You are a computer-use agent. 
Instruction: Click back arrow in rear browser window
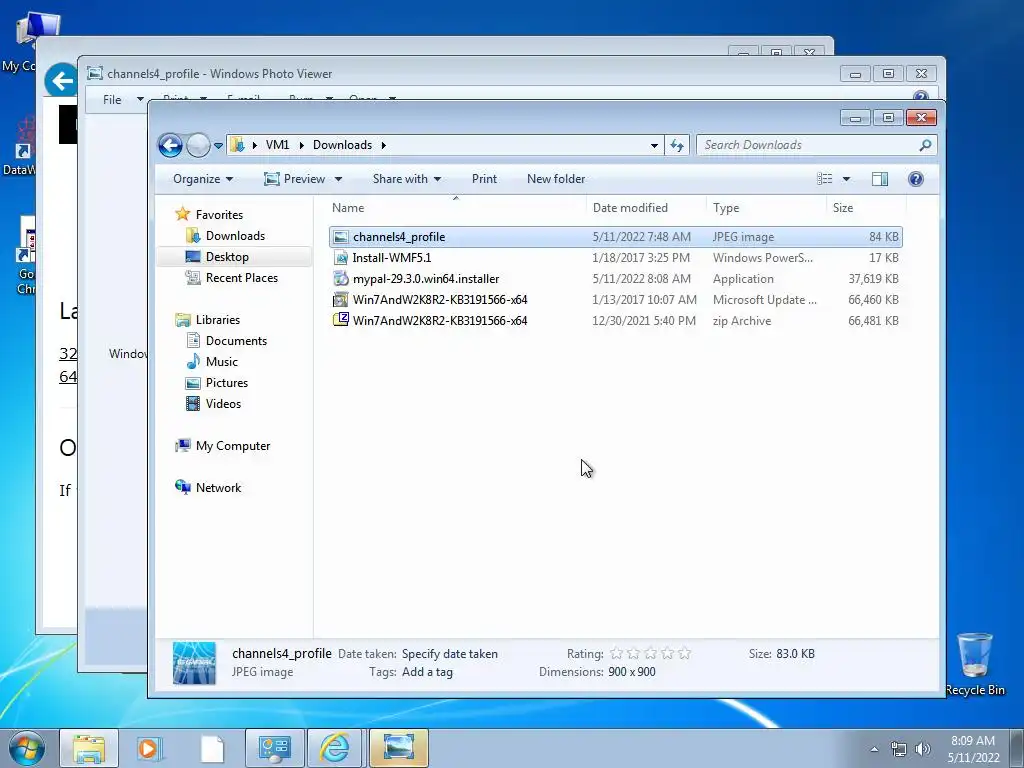click(x=61, y=81)
